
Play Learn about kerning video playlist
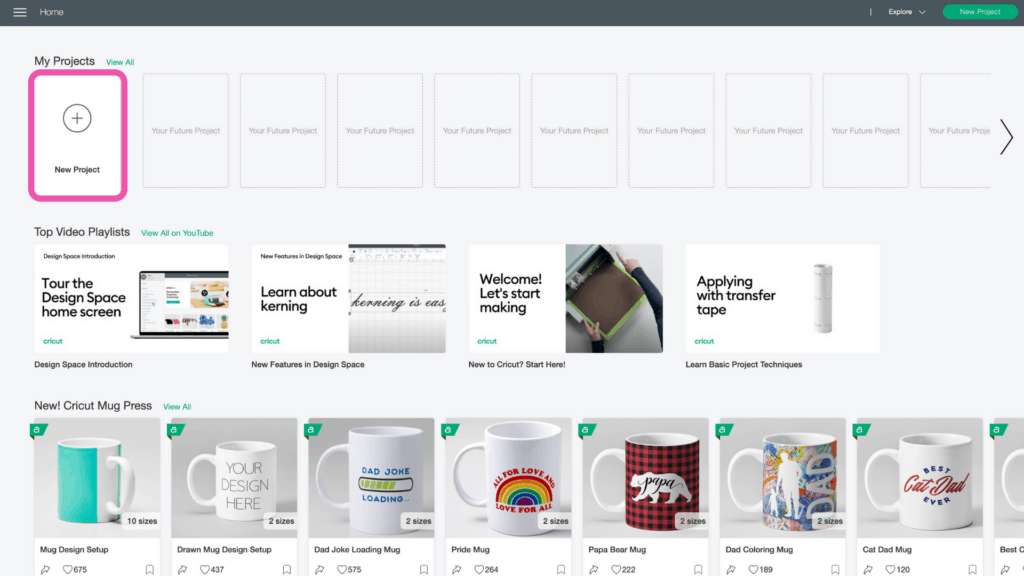(x=349, y=298)
